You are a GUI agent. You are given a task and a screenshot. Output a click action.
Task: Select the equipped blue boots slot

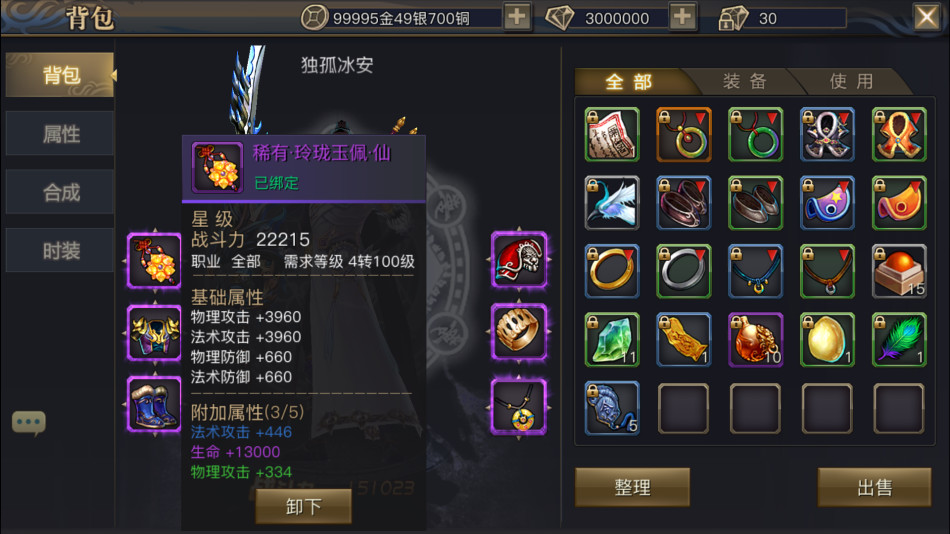(154, 404)
